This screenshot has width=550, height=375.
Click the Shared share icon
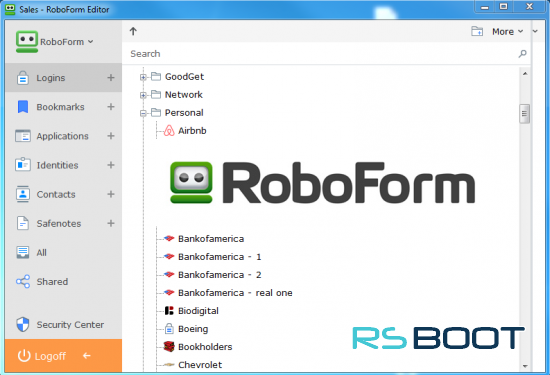coord(23,281)
